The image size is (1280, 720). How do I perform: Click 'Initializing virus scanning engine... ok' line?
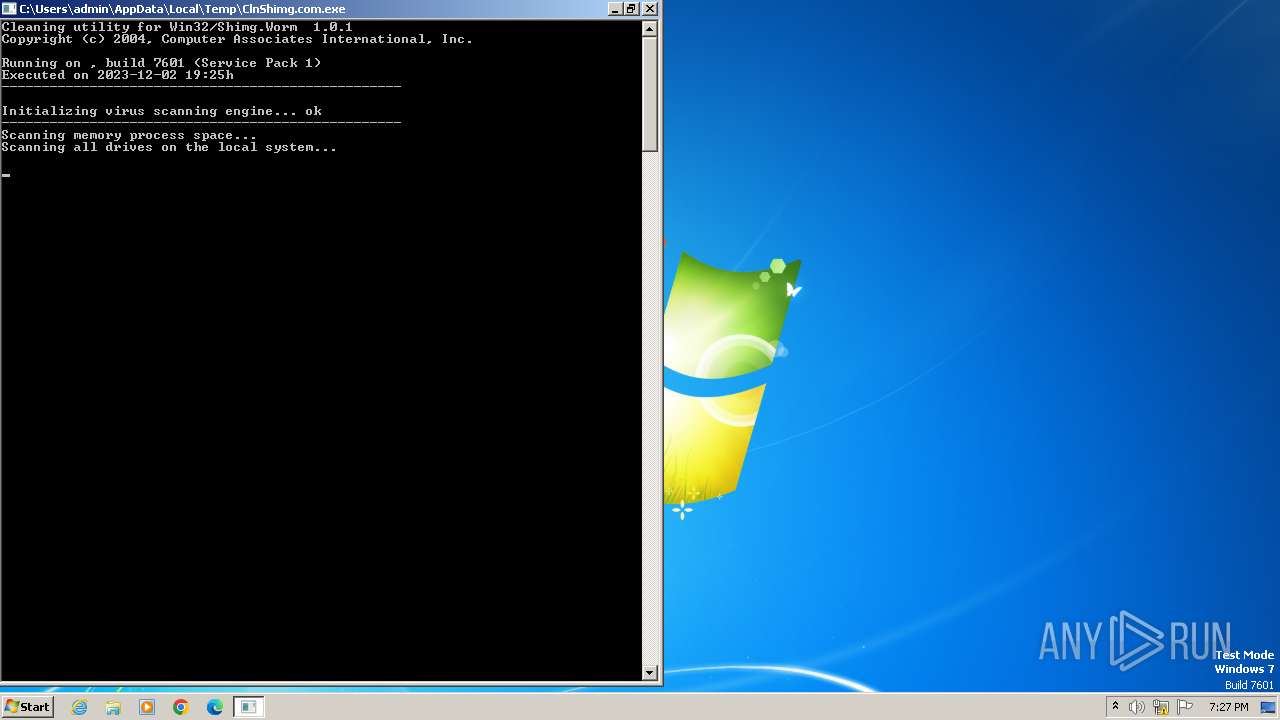pos(161,111)
